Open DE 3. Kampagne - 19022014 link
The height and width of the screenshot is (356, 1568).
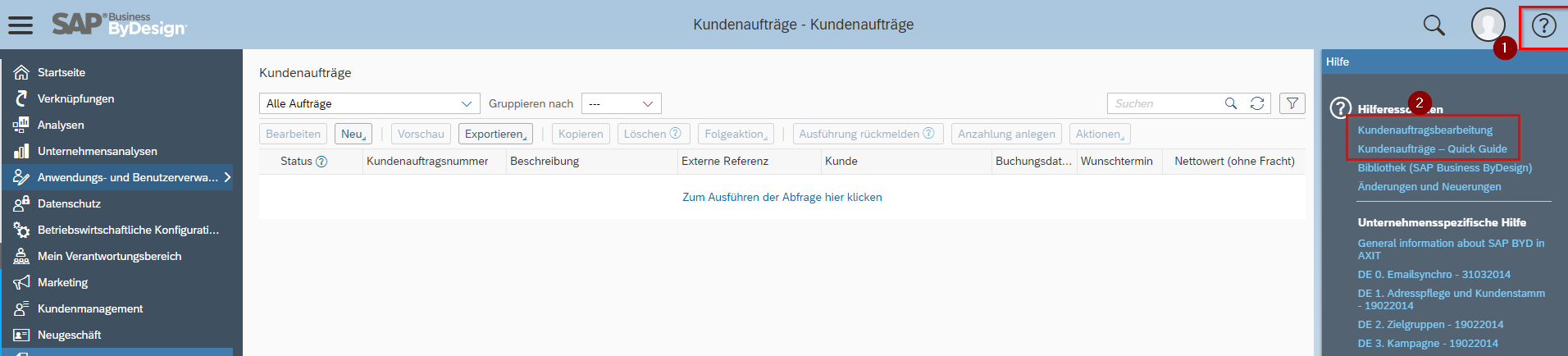pos(1428,343)
